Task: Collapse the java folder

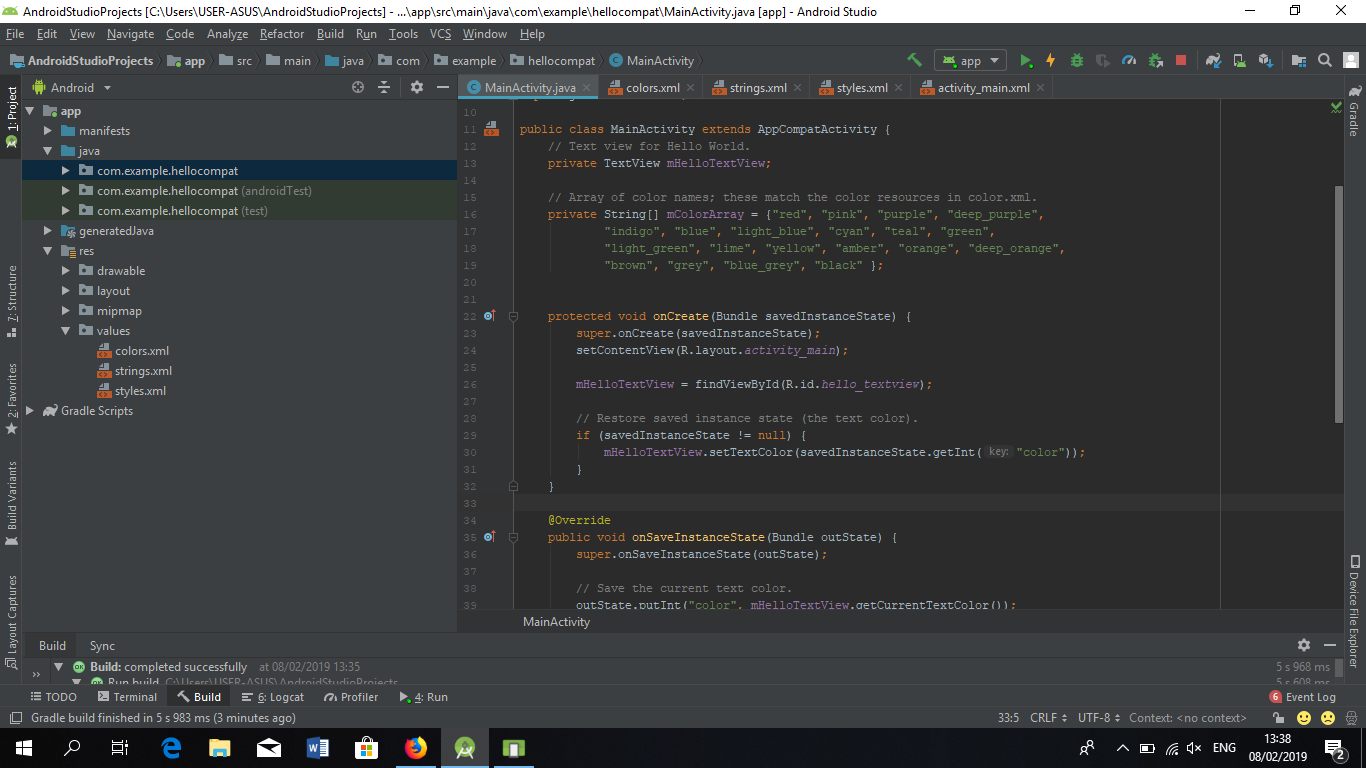Action: pos(48,151)
